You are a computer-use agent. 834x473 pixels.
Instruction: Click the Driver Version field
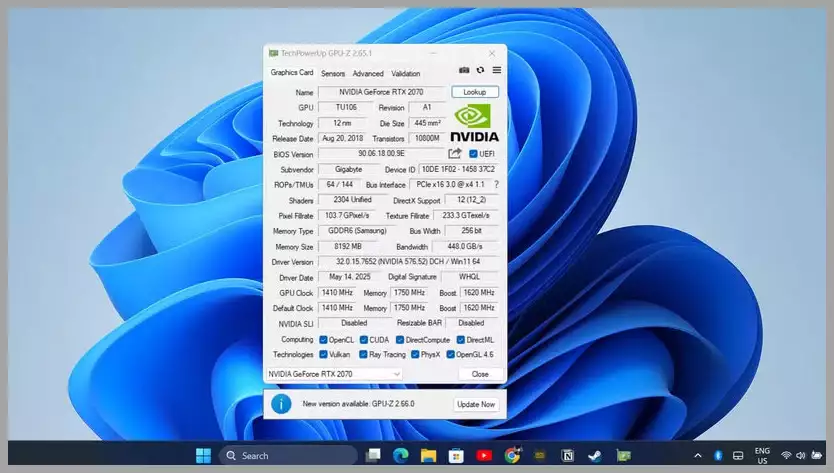pyautogui.click(x=408, y=262)
